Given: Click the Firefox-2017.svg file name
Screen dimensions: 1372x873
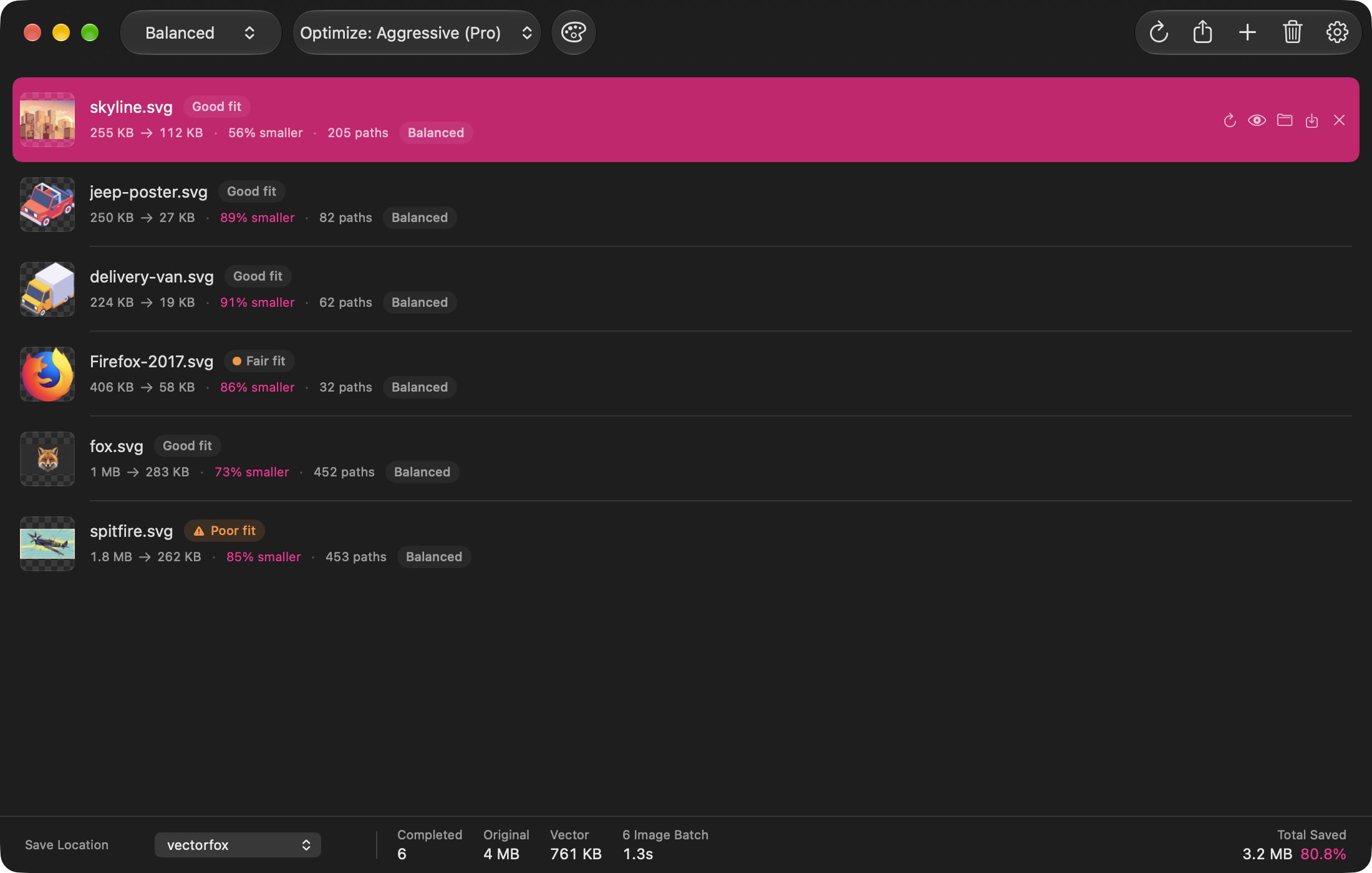Looking at the screenshot, I should 152,362.
